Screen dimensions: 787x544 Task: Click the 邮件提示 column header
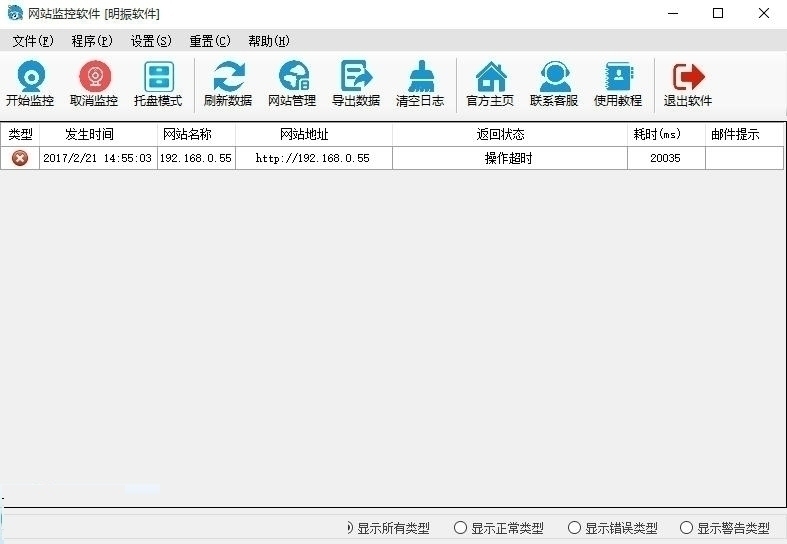point(744,134)
